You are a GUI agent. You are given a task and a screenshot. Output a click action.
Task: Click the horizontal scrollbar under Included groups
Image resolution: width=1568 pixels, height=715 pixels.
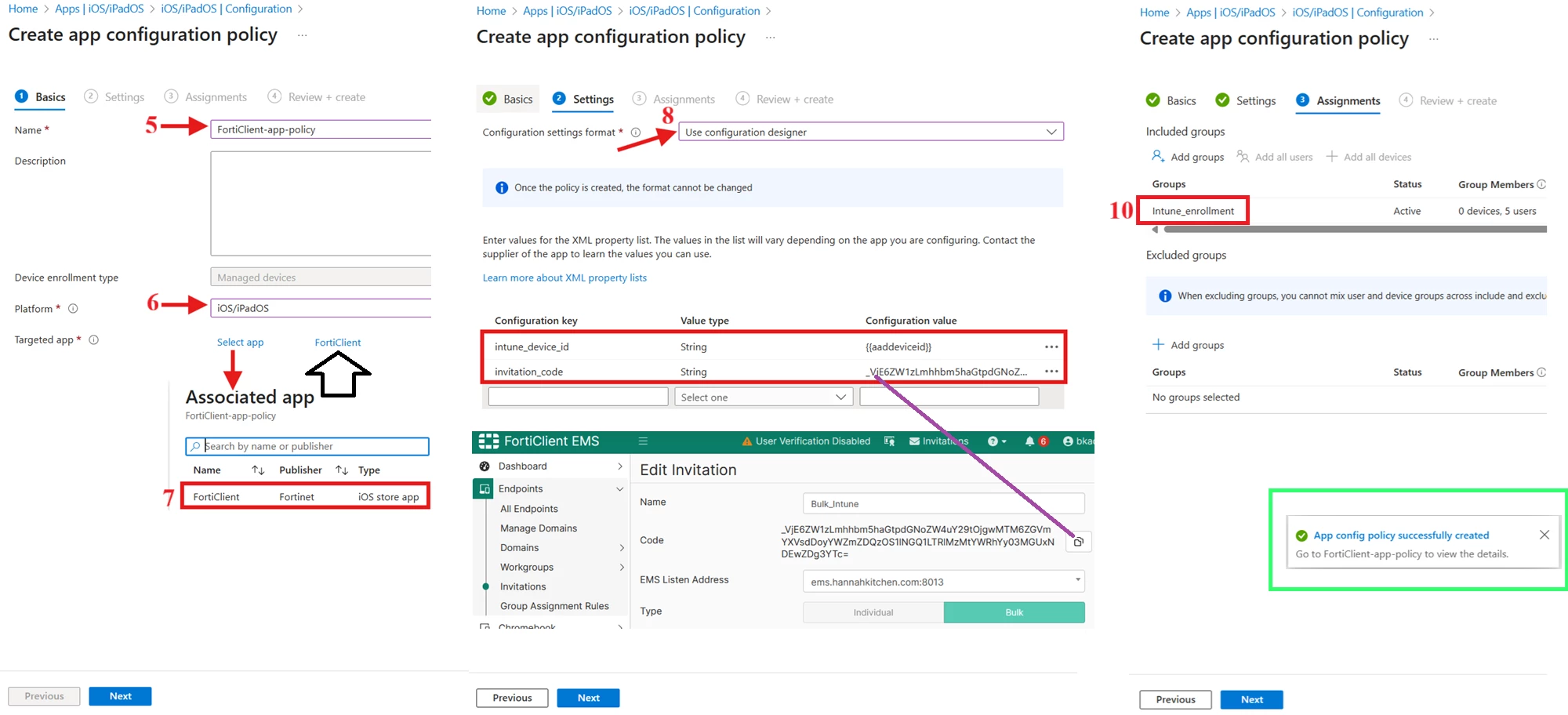click(x=1355, y=230)
